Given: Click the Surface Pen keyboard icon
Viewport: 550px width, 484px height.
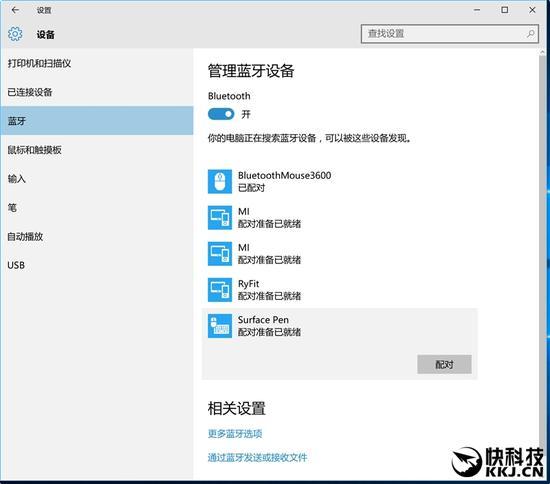Looking at the screenshot, I should pos(220,326).
